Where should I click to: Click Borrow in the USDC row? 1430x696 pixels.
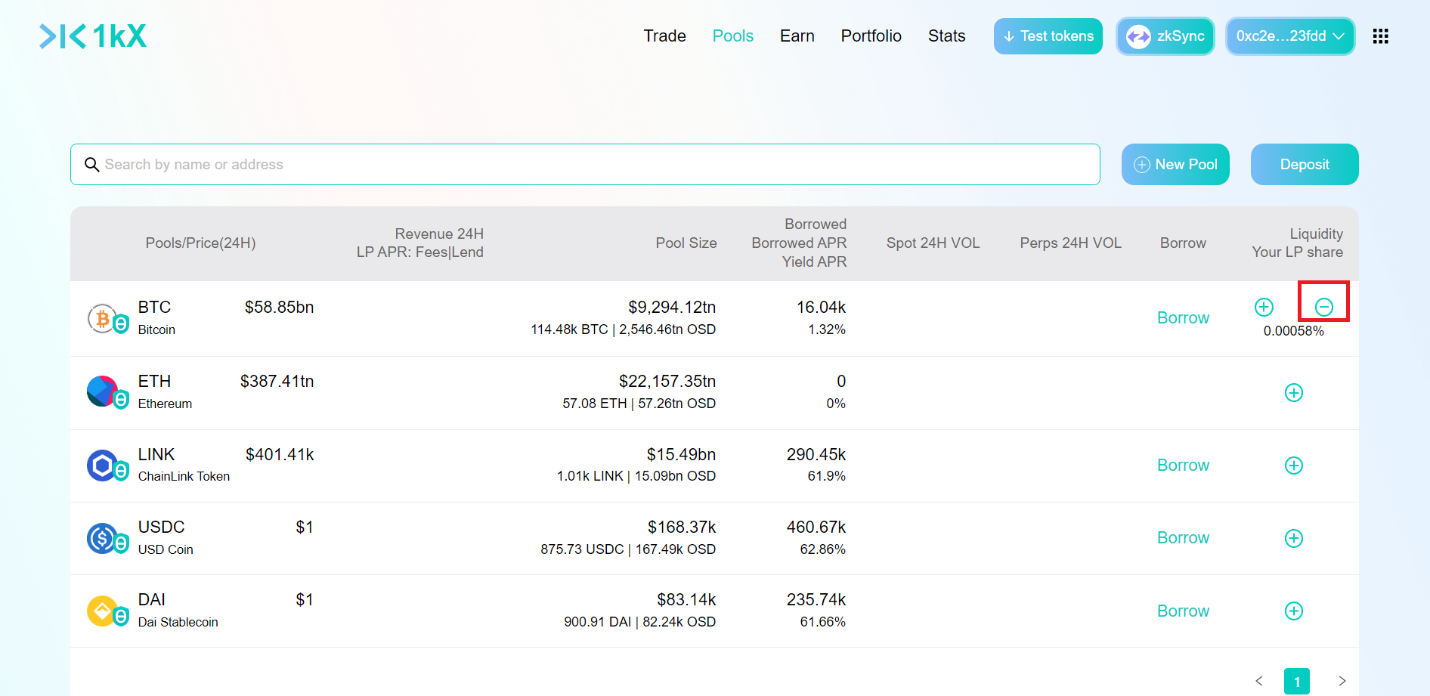[x=1183, y=538]
